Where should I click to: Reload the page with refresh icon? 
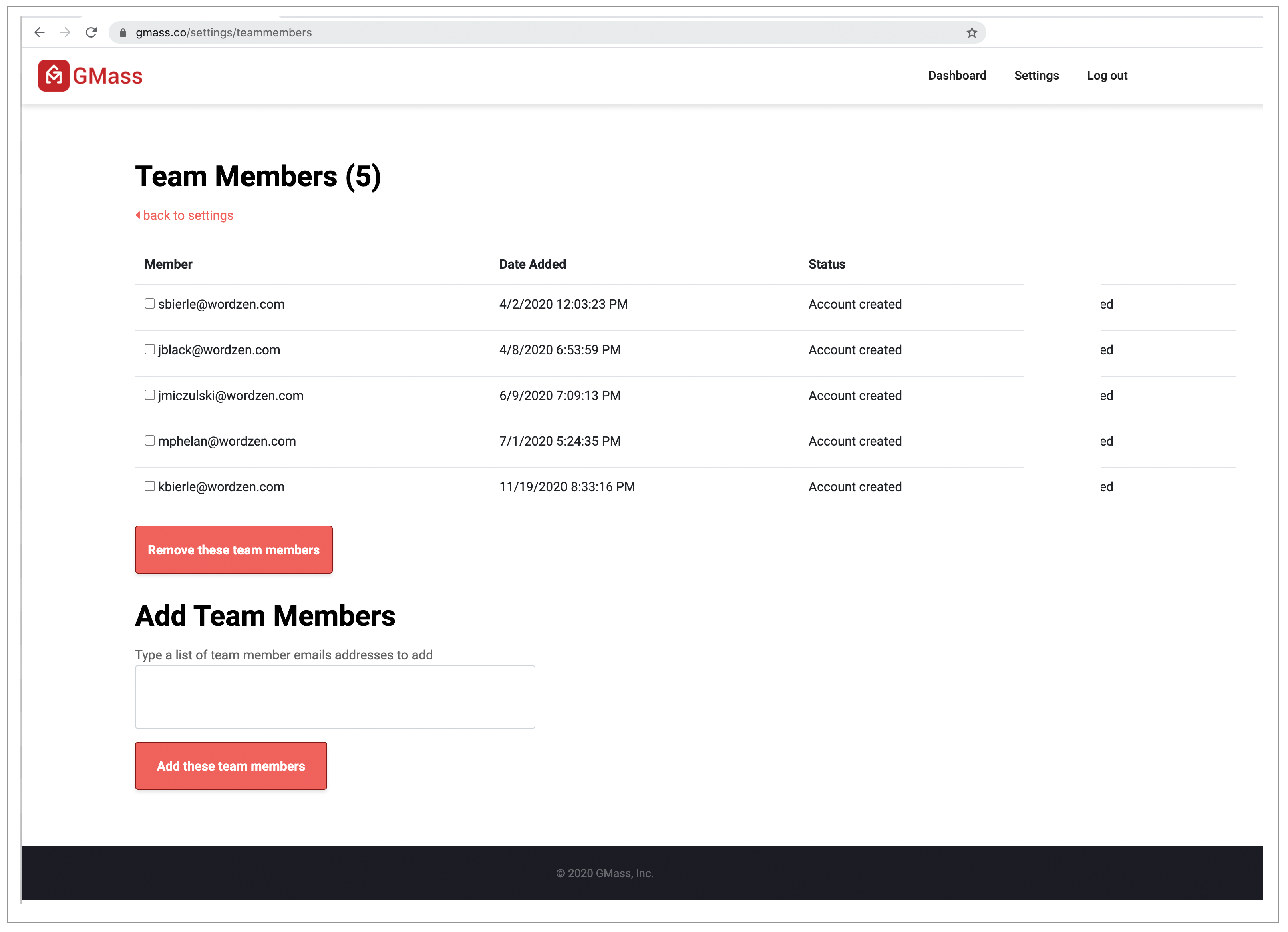(91, 32)
